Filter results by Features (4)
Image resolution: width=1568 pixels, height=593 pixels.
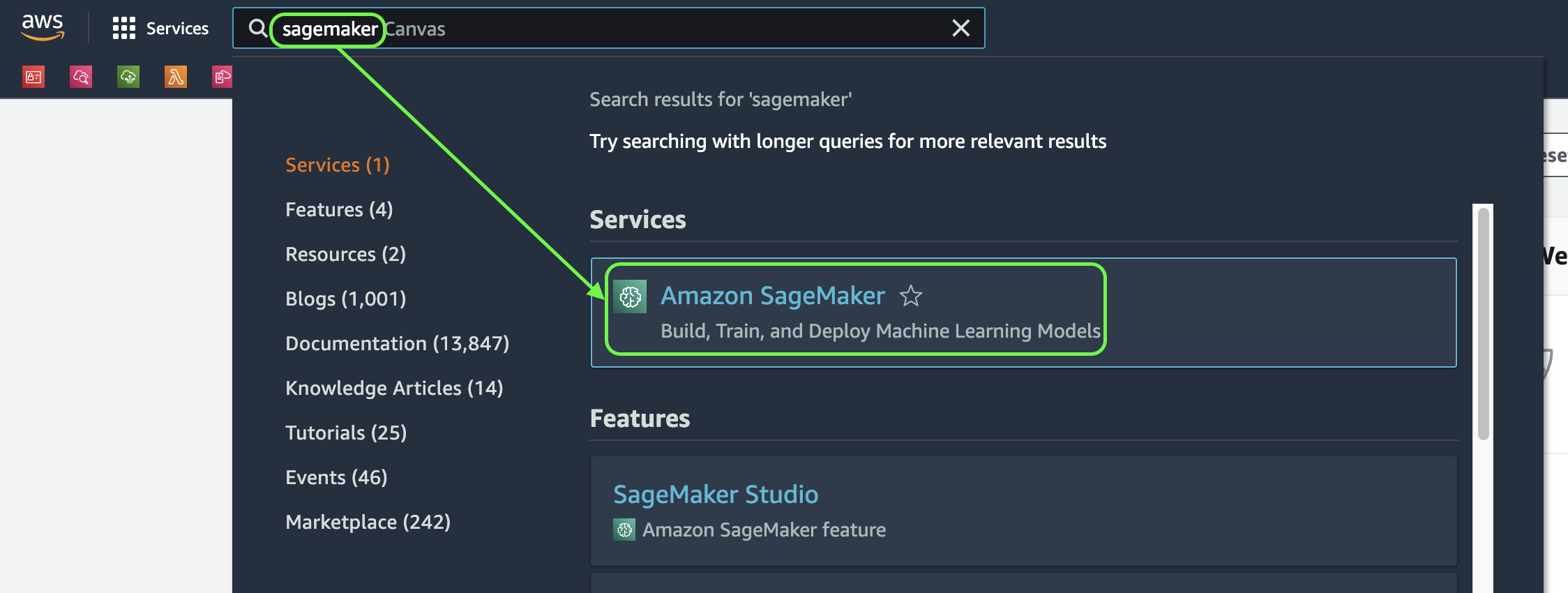click(339, 209)
